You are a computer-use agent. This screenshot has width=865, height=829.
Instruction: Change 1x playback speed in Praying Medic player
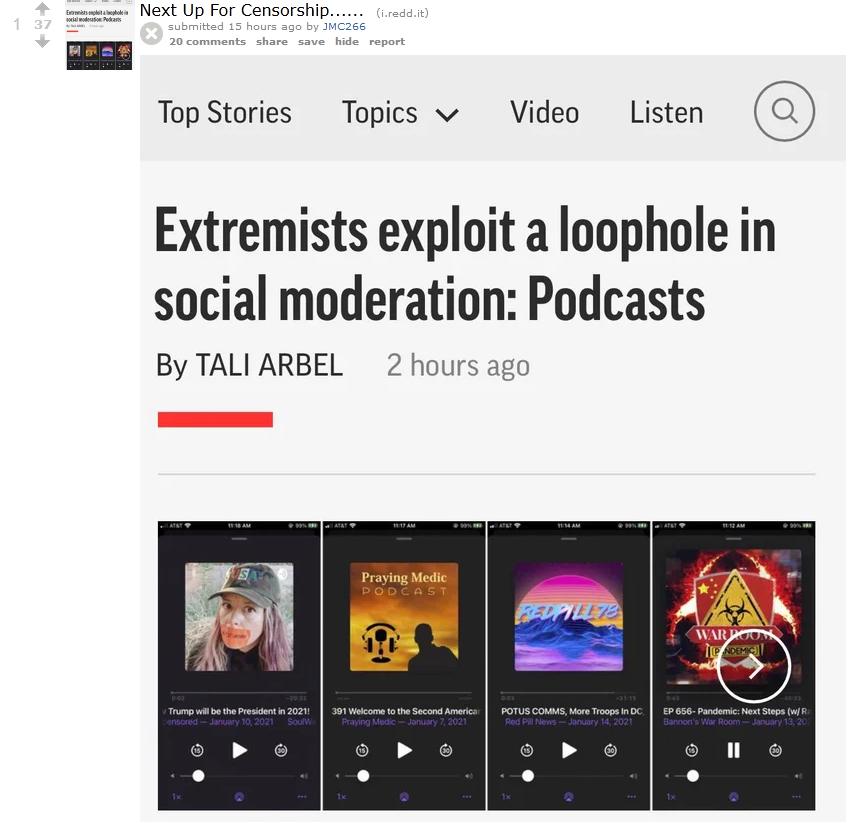[x=341, y=796]
